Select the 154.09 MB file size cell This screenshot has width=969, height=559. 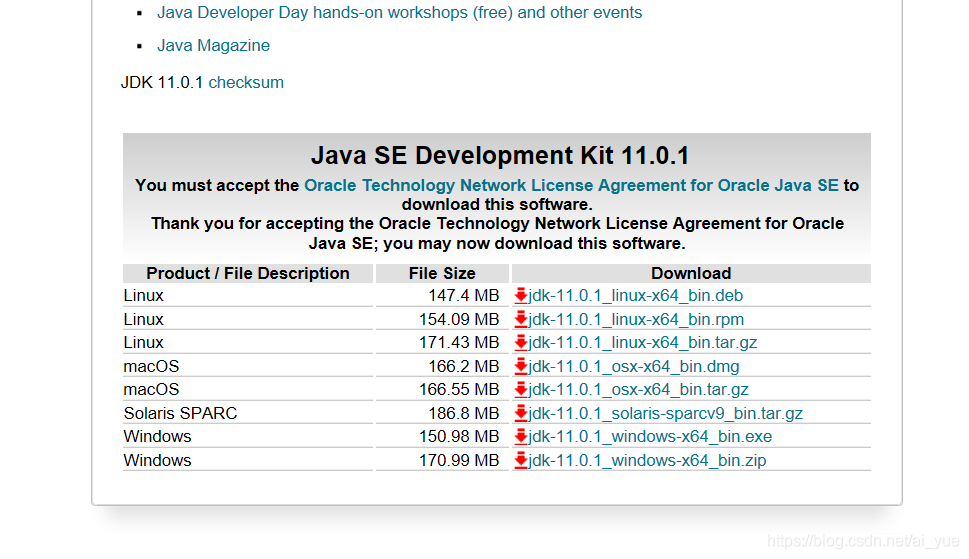point(442,319)
